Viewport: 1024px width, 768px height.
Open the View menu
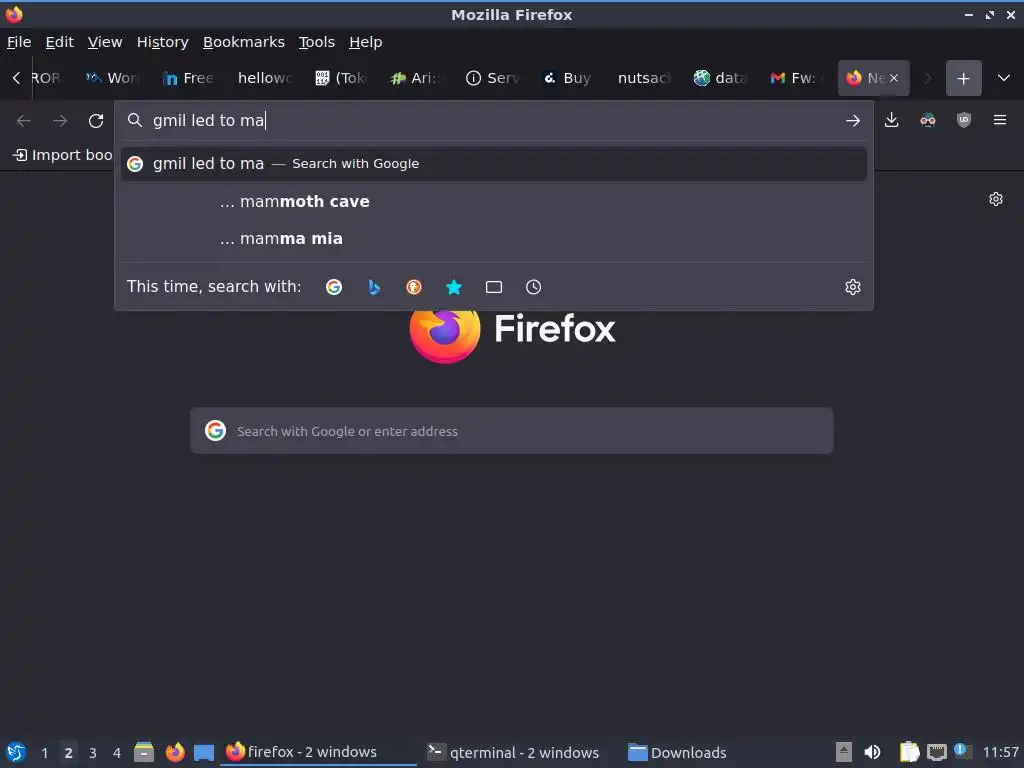[x=105, y=42]
